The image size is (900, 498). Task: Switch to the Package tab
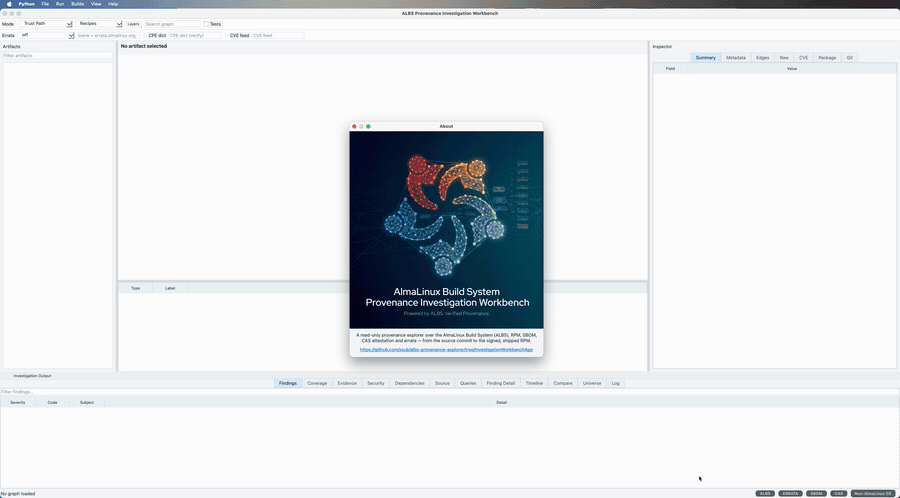tap(827, 58)
